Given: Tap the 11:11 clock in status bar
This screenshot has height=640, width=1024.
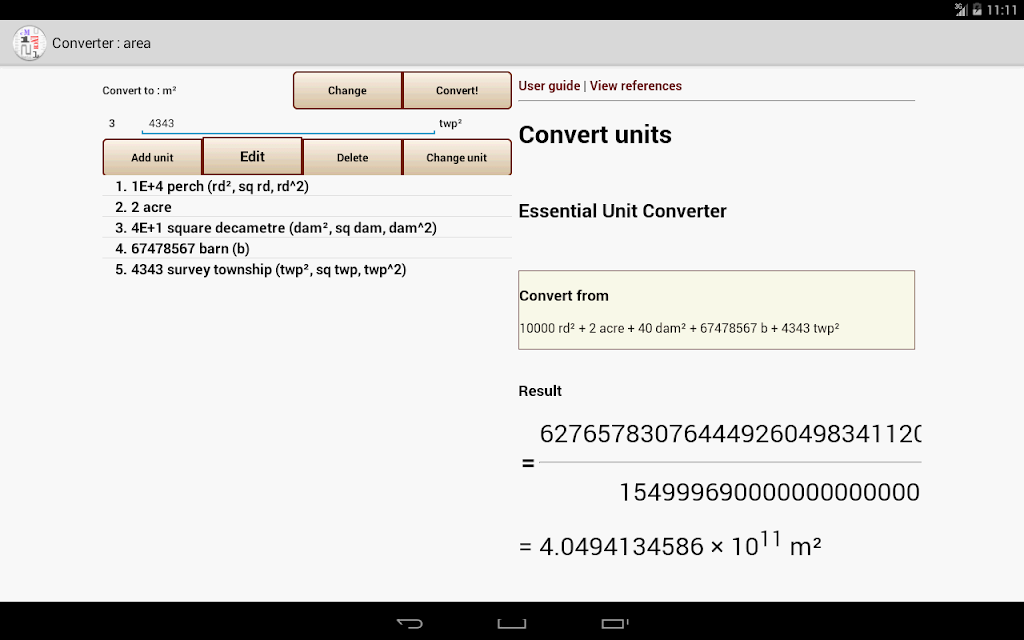Looking at the screenshot, I should click(1002, 10).
